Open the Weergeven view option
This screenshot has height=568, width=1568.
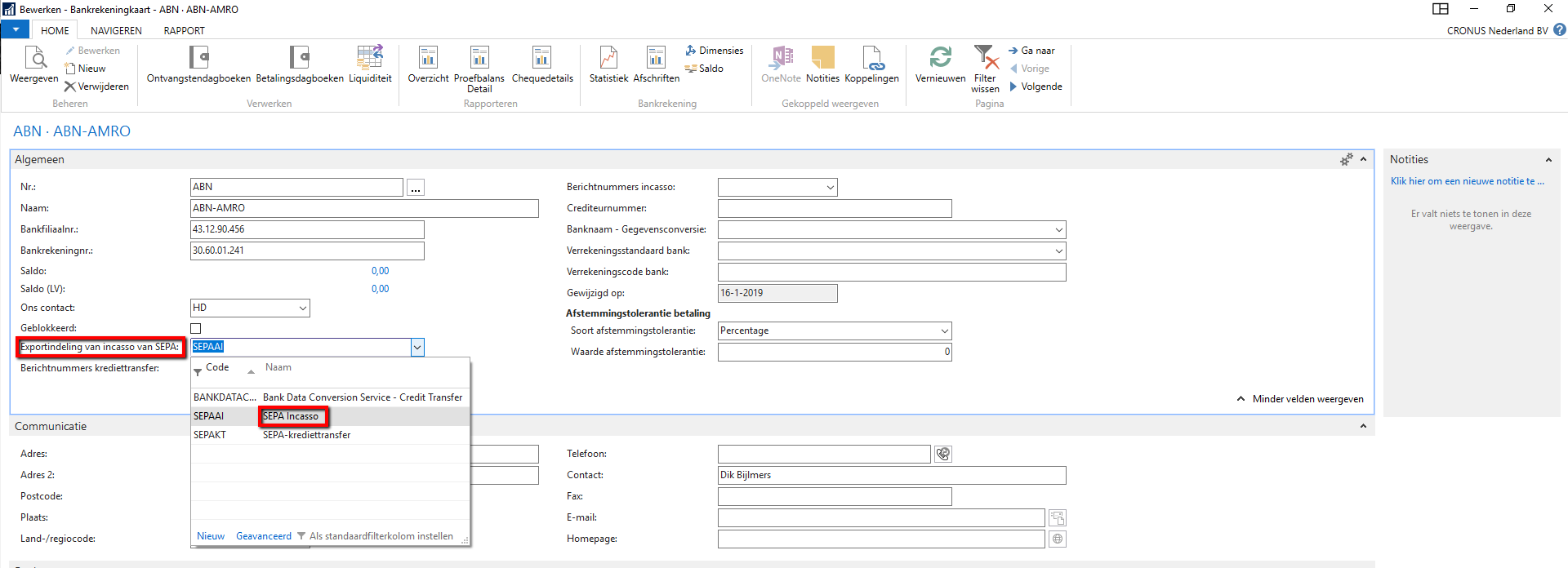tap(34, 65)
